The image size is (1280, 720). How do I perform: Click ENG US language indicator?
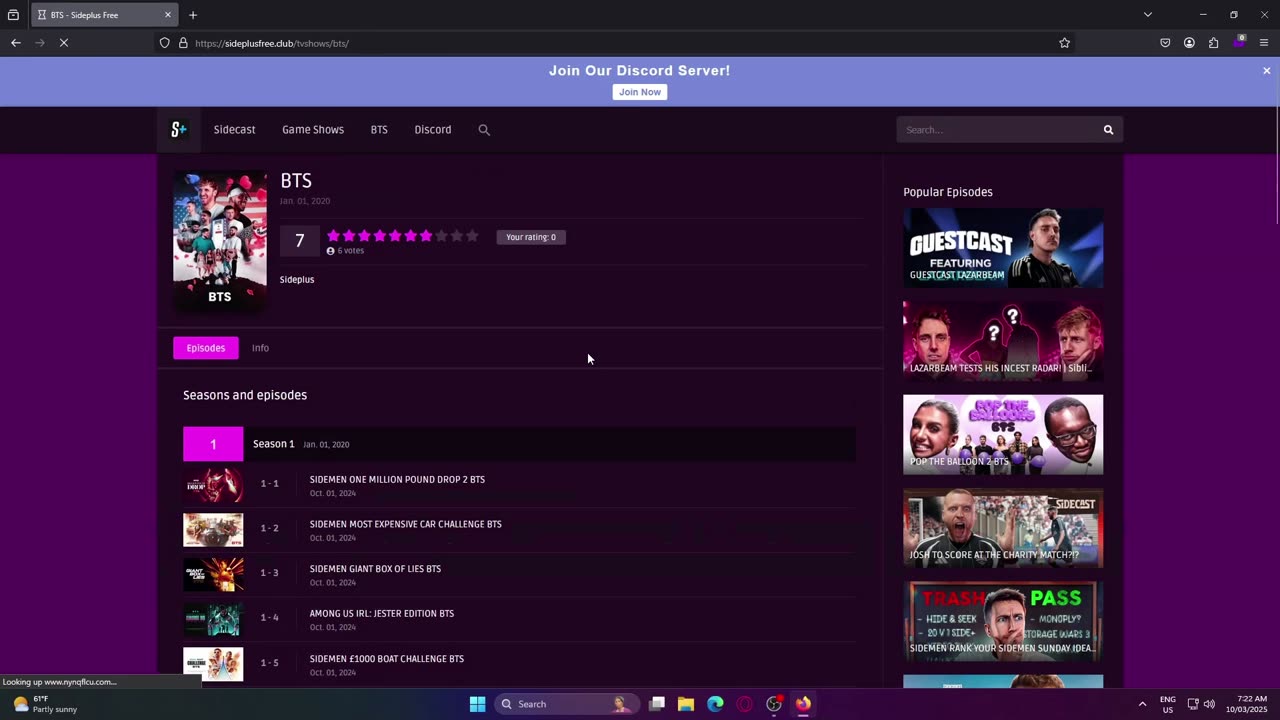pos(1167,704)
